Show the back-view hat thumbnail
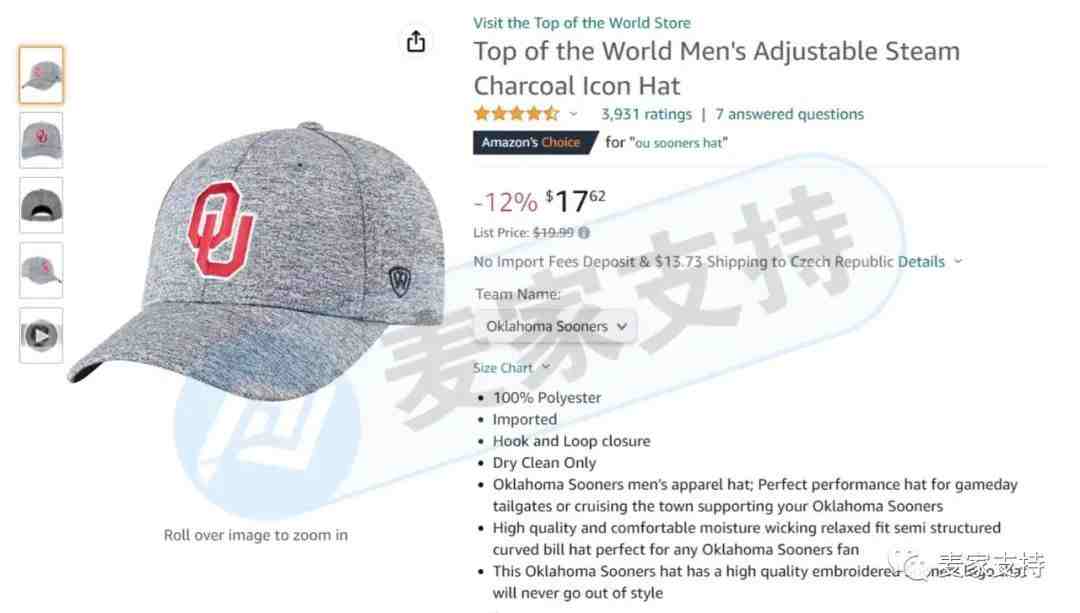 coord(41,205)
